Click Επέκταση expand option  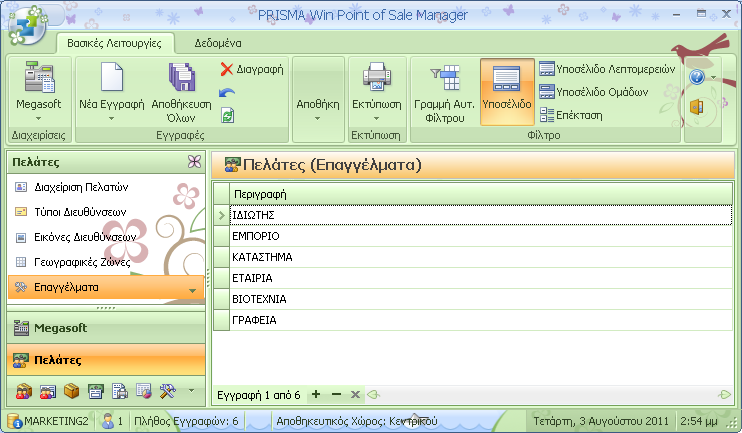pos(571,115)
